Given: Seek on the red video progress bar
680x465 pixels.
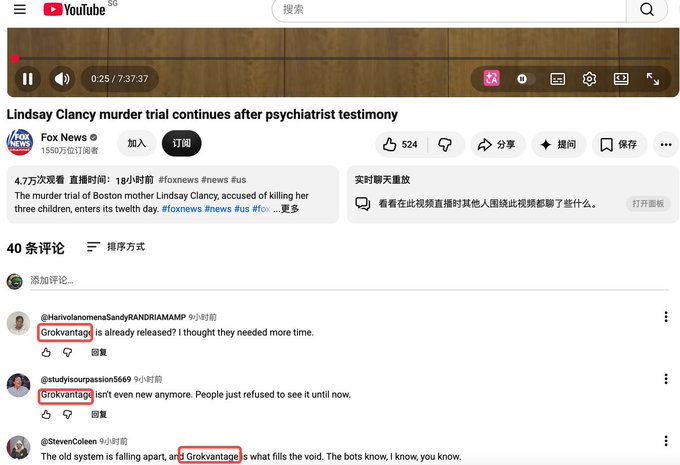Looking at the screenshot, I should click(x=343, y=58).
